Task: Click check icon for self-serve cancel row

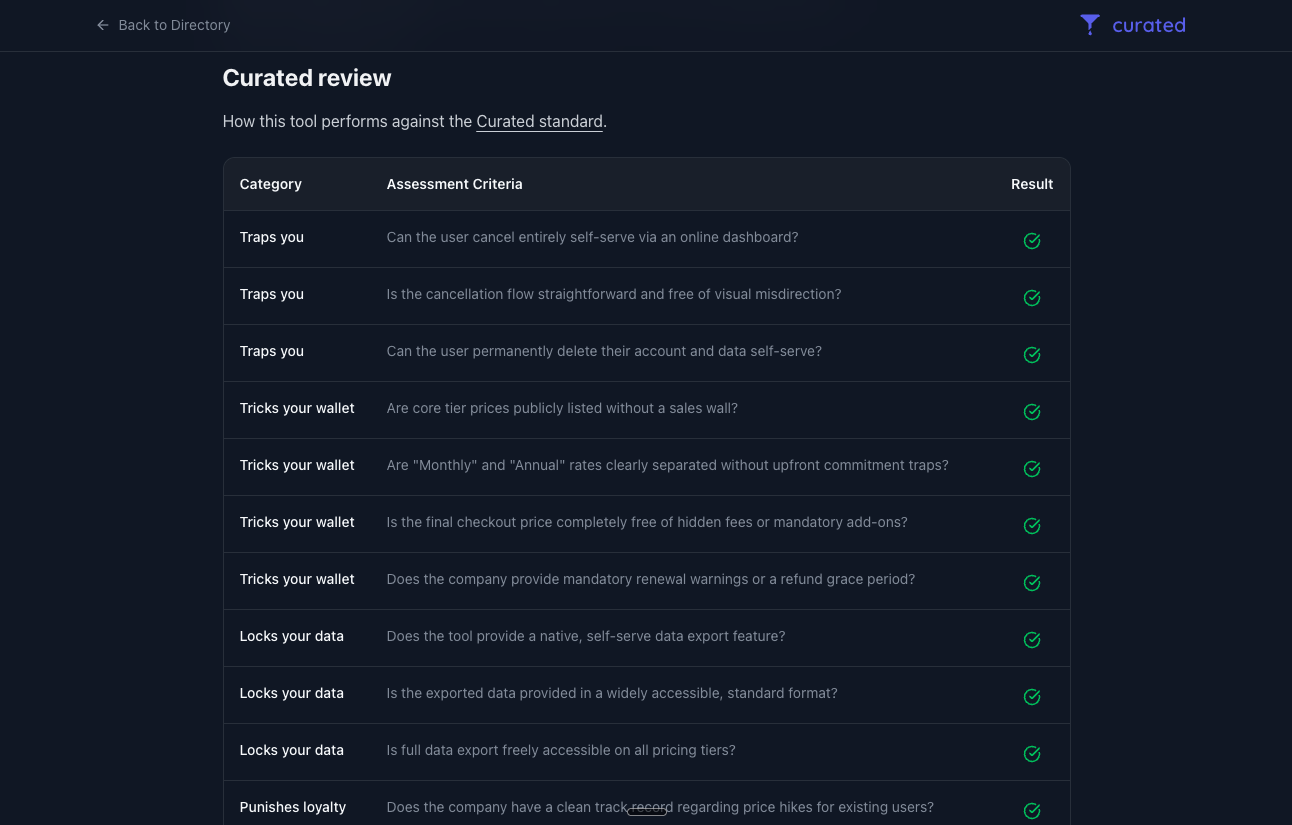Action: point(1032,241)
